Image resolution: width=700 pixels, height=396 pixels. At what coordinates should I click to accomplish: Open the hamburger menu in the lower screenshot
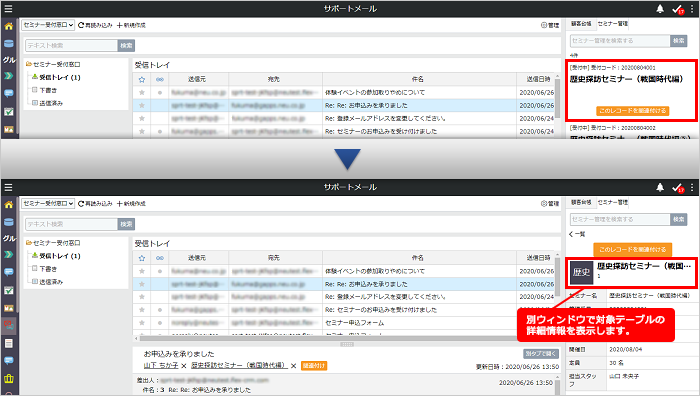(8, 187)
